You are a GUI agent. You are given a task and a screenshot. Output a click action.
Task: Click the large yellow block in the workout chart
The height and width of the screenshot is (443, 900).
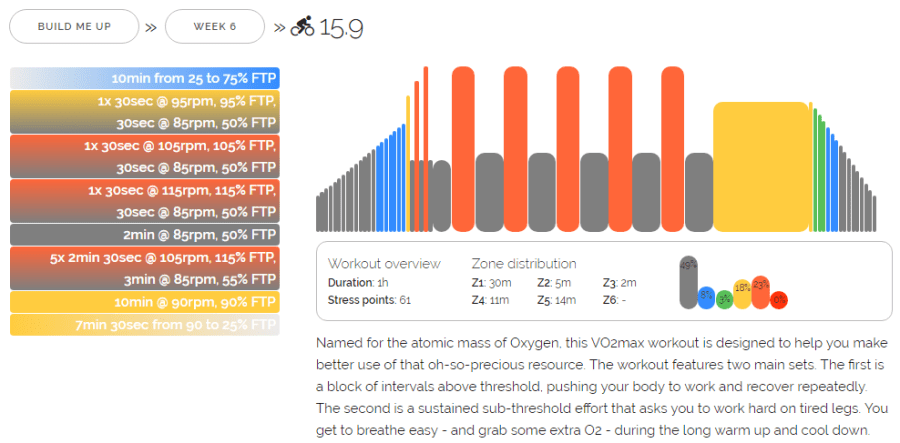tap(760, 166)
